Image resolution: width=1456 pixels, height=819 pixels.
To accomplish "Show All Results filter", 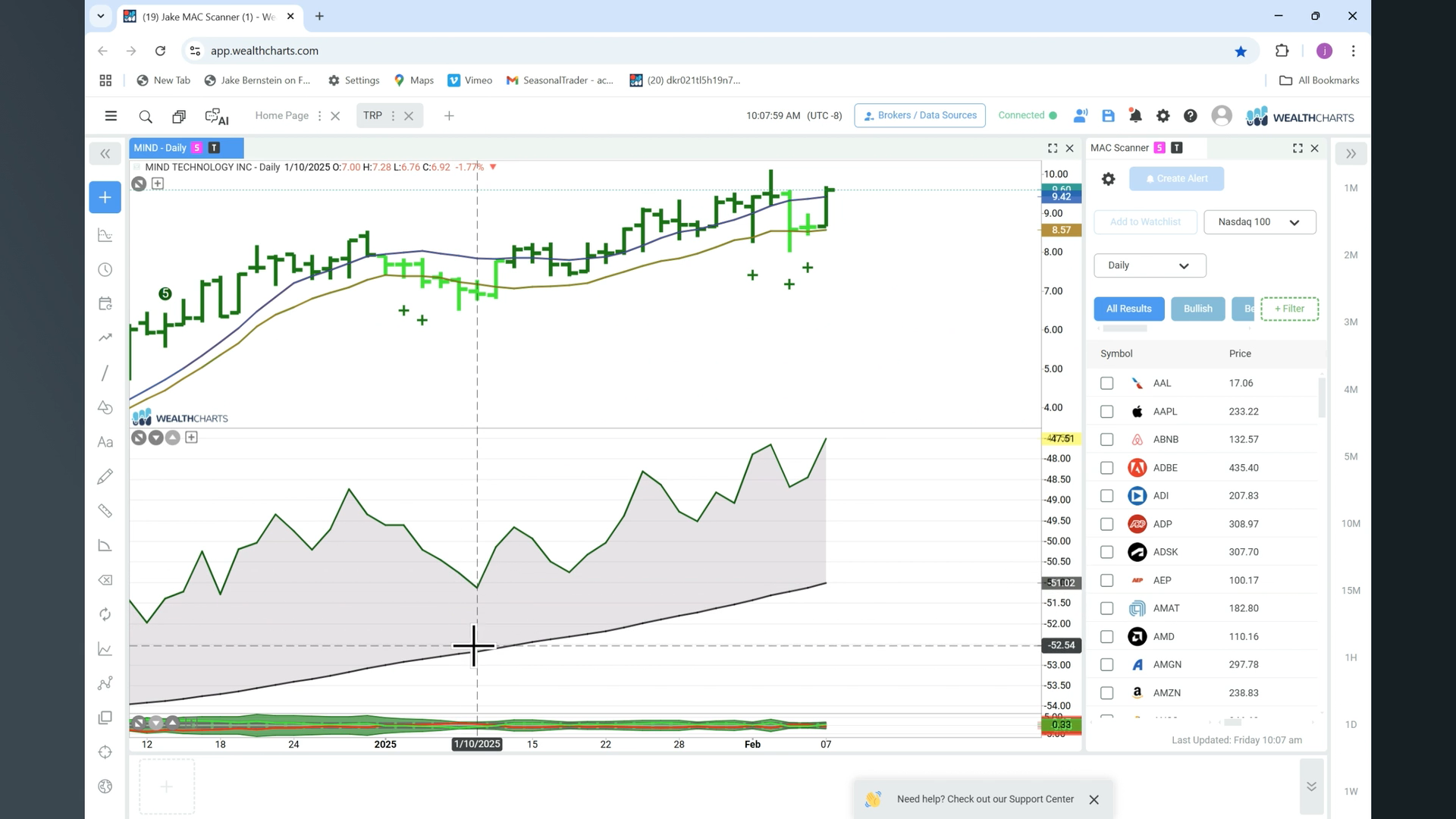I will (x=1128, y=309).
